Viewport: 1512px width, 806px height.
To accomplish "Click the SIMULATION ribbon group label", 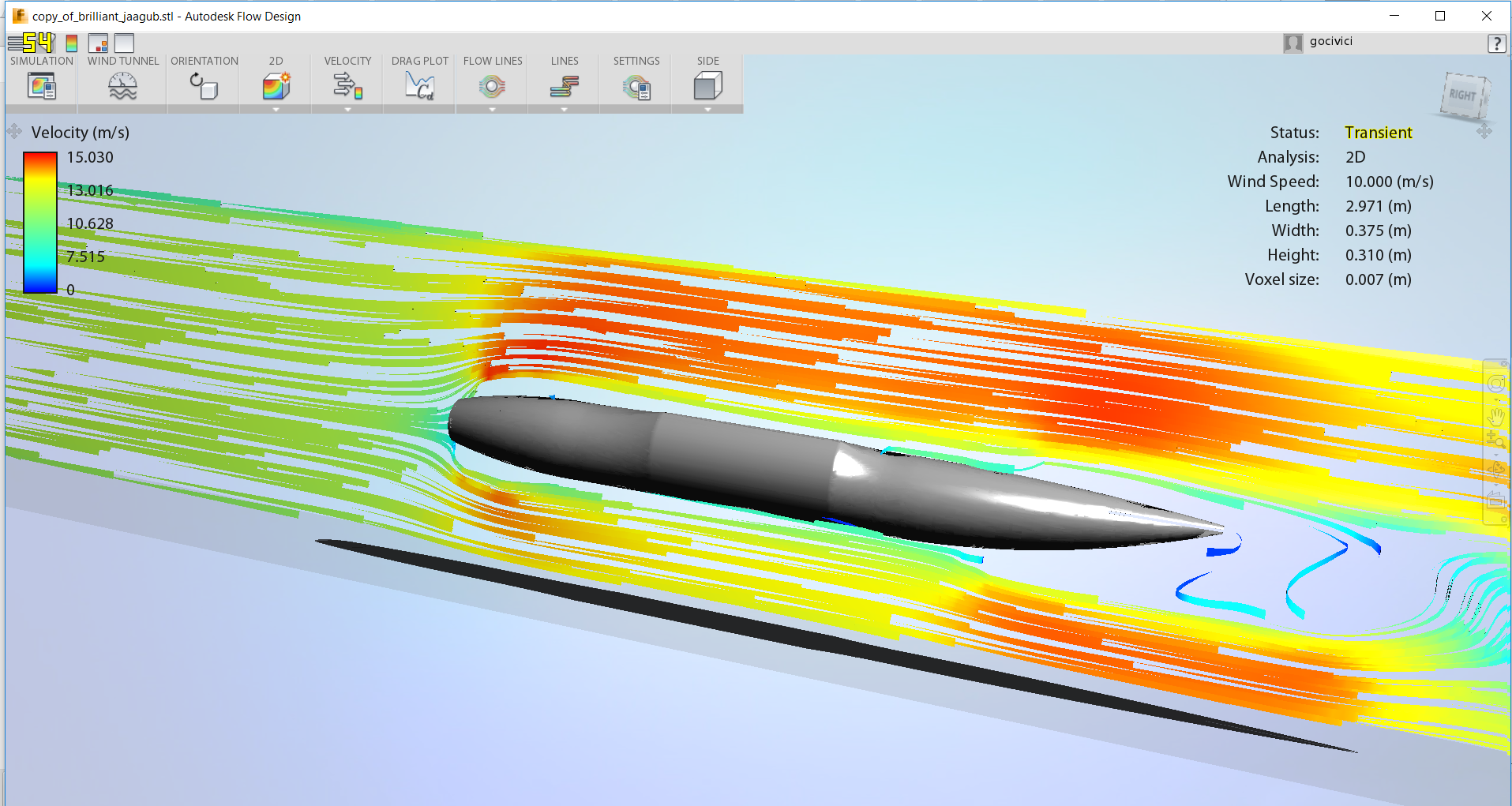I will pyautogui.click(x=41, y=60).
